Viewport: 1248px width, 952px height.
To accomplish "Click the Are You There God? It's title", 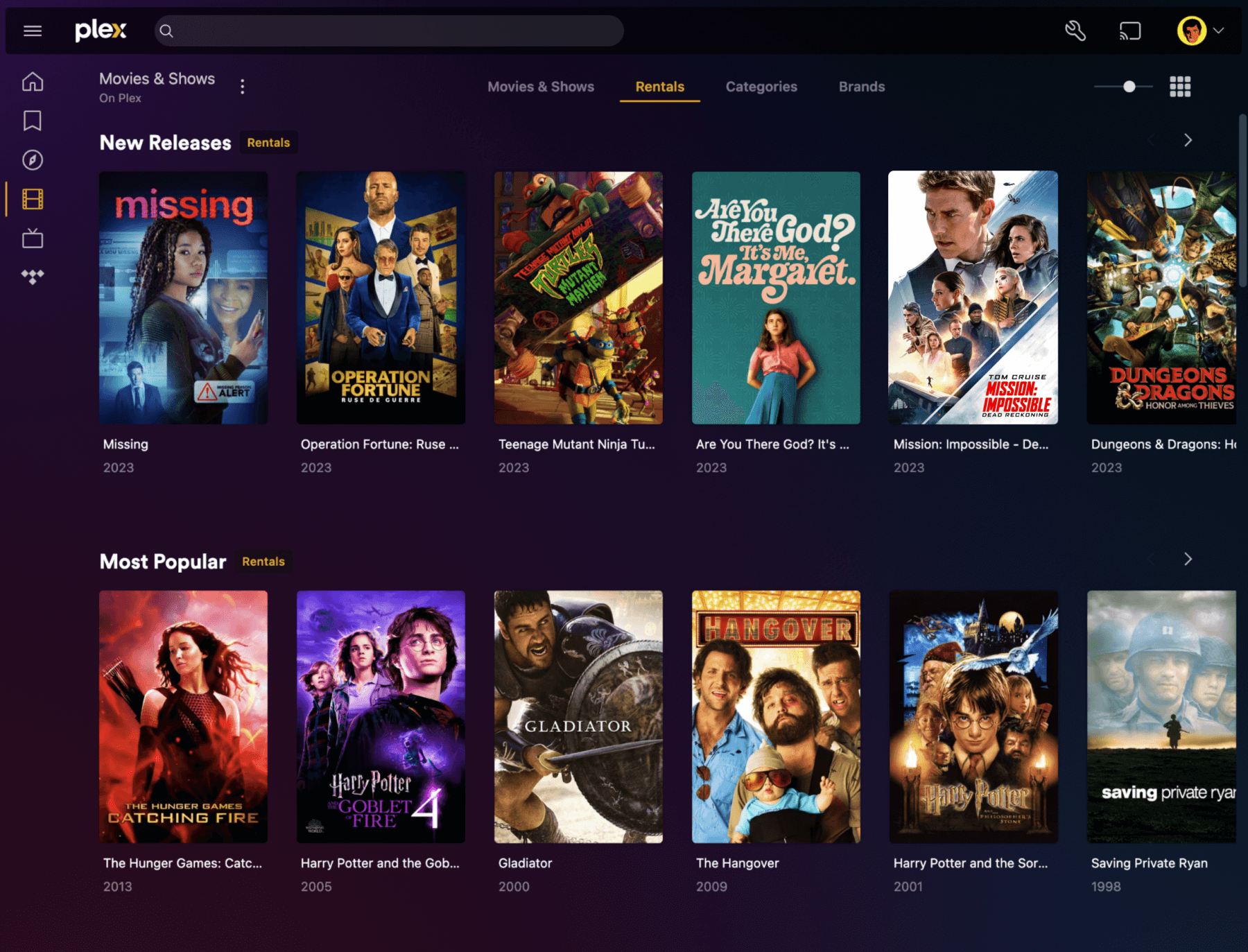I will click(772, 444).
